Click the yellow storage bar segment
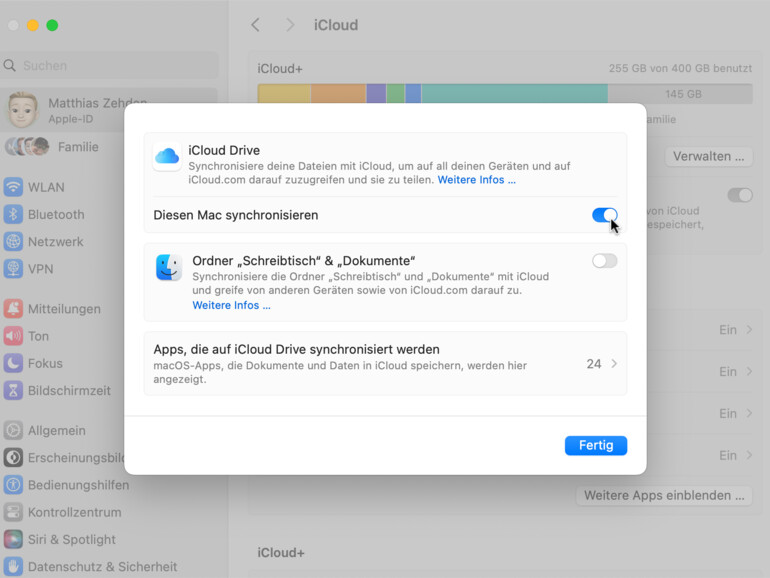 click(x=284, y=93)
